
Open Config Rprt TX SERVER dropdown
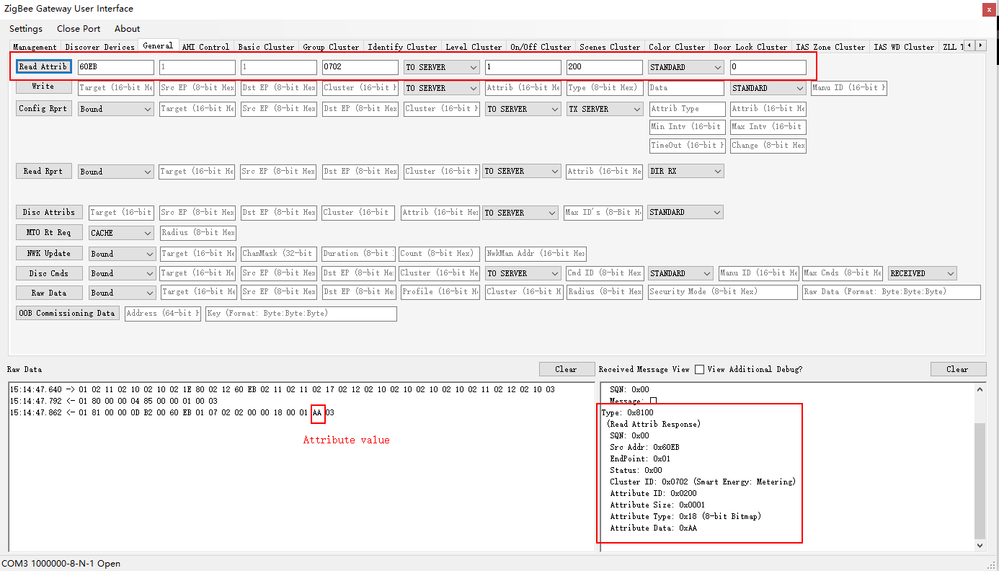pyautogui.click(x=605, y=109)
